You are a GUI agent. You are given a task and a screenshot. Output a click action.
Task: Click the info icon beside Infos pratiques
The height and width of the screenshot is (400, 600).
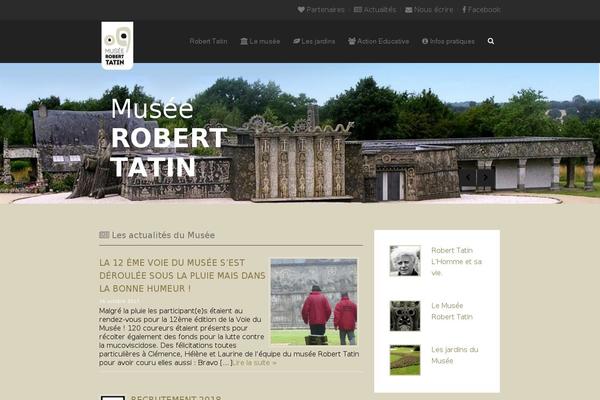click(425, 41)
